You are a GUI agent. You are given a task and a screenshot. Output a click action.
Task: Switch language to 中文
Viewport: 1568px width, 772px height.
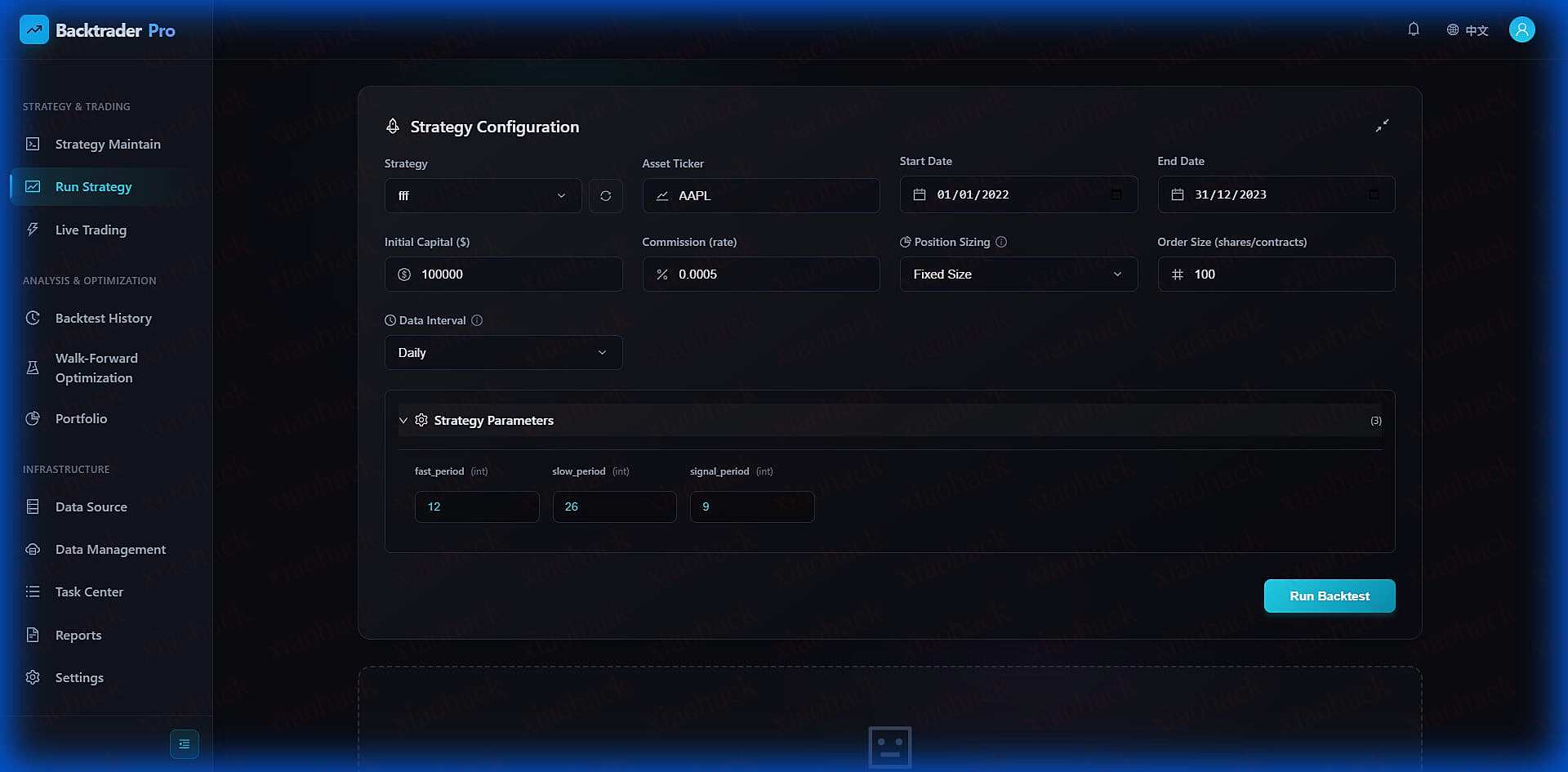[1468, 29]
